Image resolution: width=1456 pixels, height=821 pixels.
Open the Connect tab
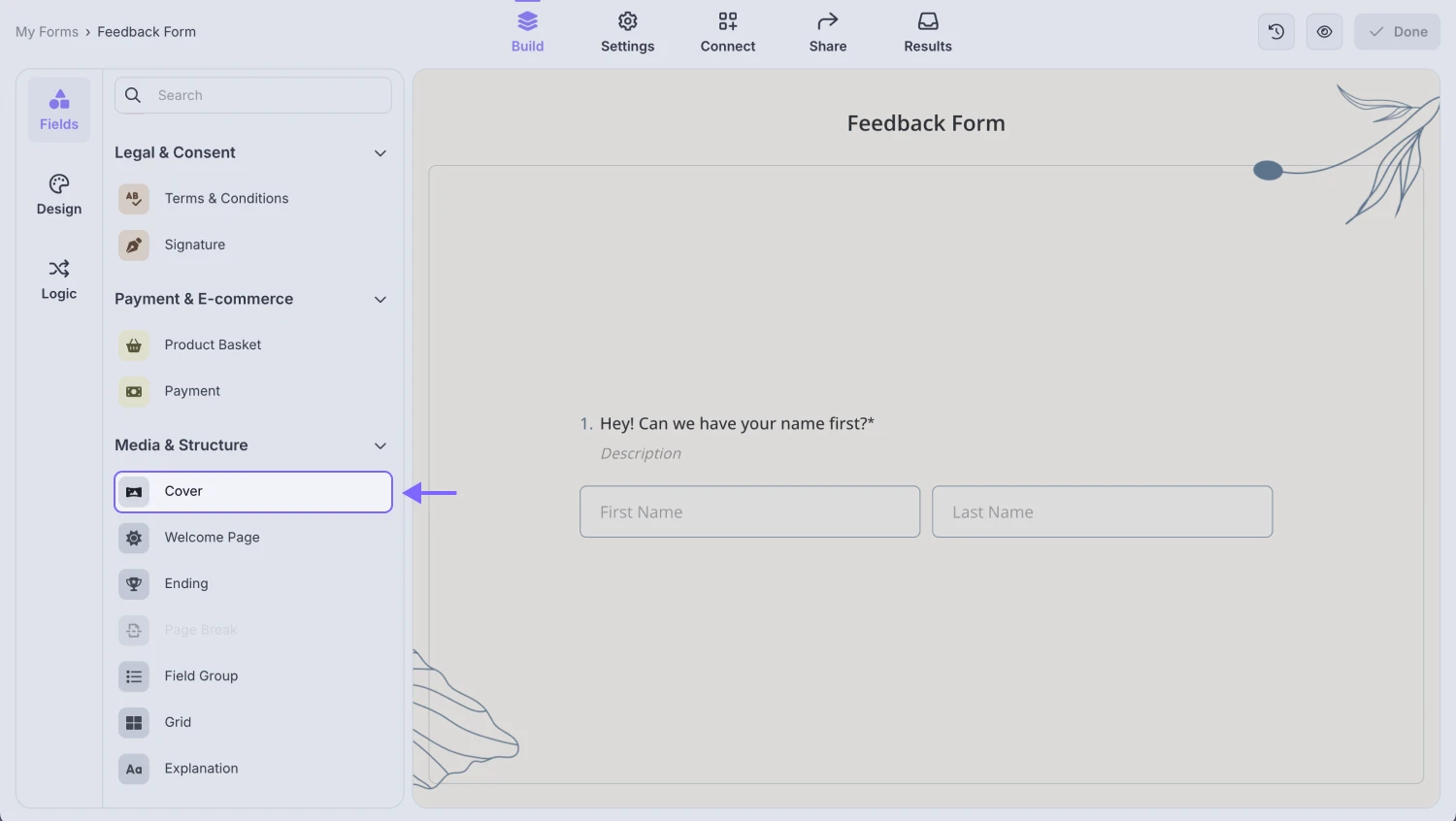coord(728,31)
